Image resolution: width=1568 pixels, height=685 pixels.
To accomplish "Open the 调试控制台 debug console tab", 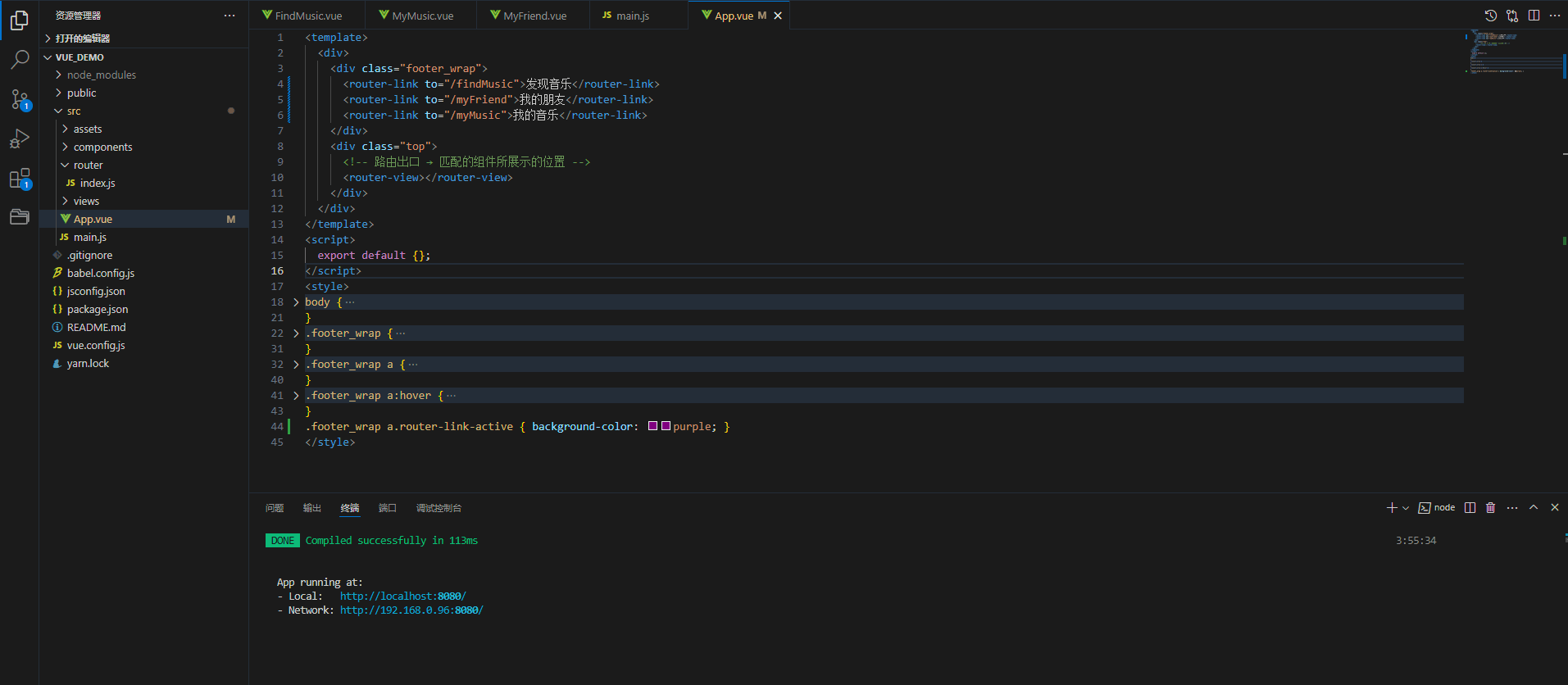I will (x=439, y=508).
